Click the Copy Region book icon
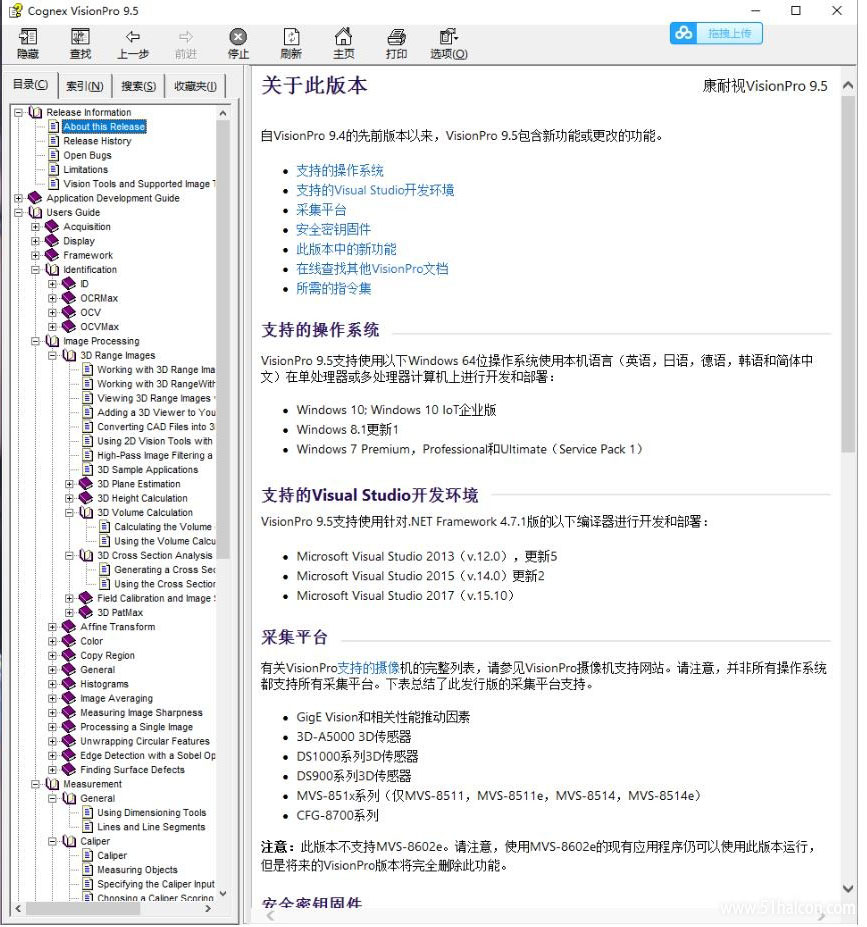The height and width of the screenshot is (927, 867). 69,655
